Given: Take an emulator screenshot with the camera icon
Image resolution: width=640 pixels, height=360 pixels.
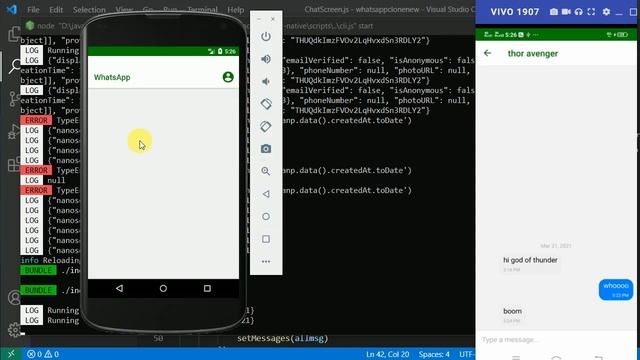Looking at the screenshot, I should [266, 149].
